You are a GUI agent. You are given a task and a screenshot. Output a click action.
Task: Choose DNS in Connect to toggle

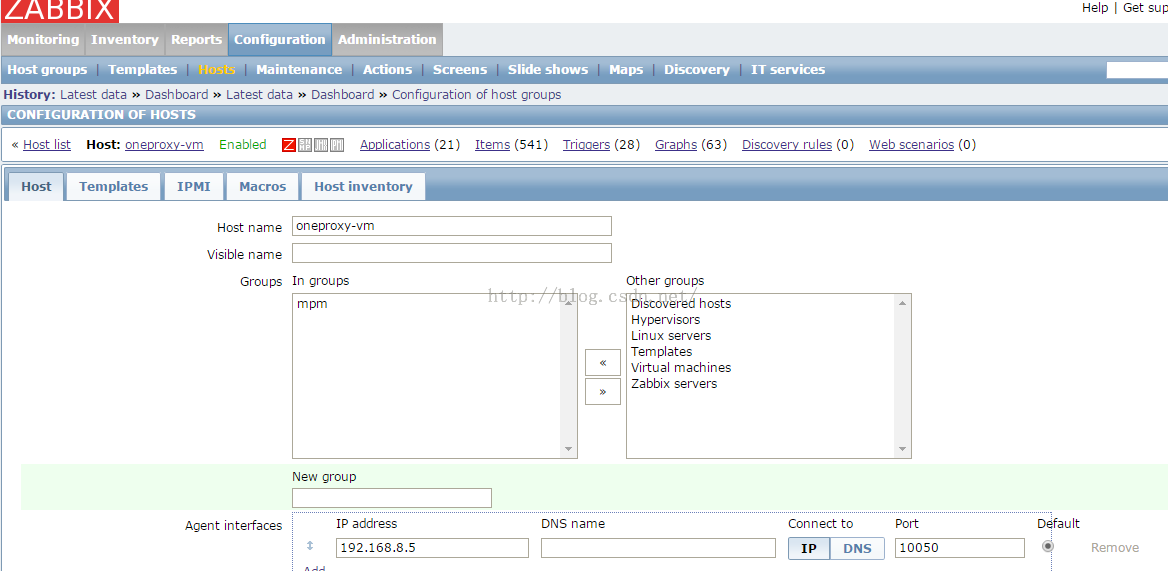tap(857, 549)
